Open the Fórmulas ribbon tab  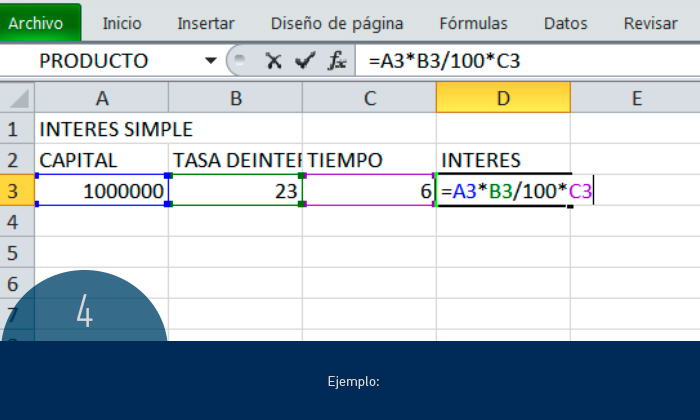point(473,23)
